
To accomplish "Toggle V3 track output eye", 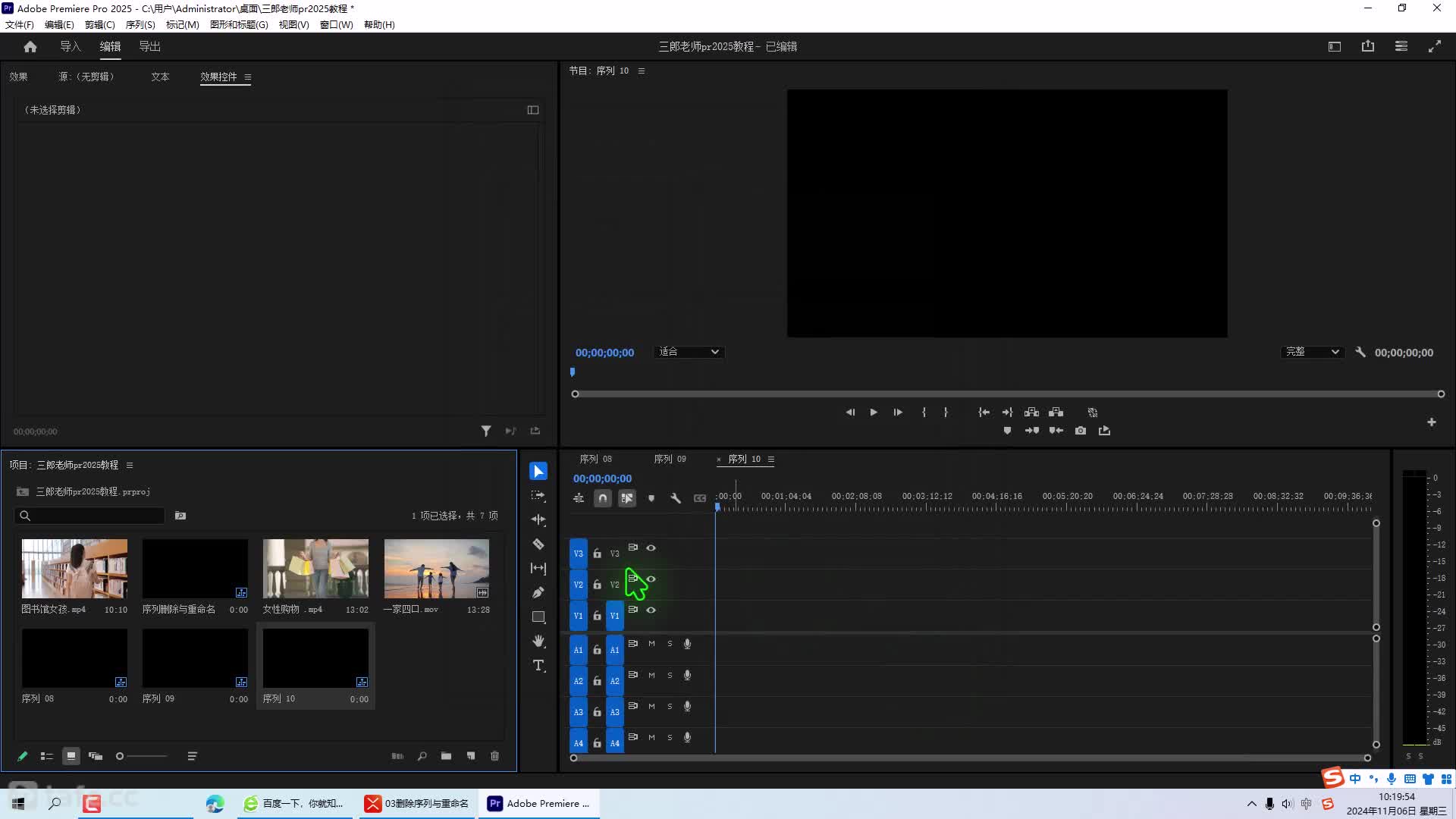I will [x=651, y=548].
